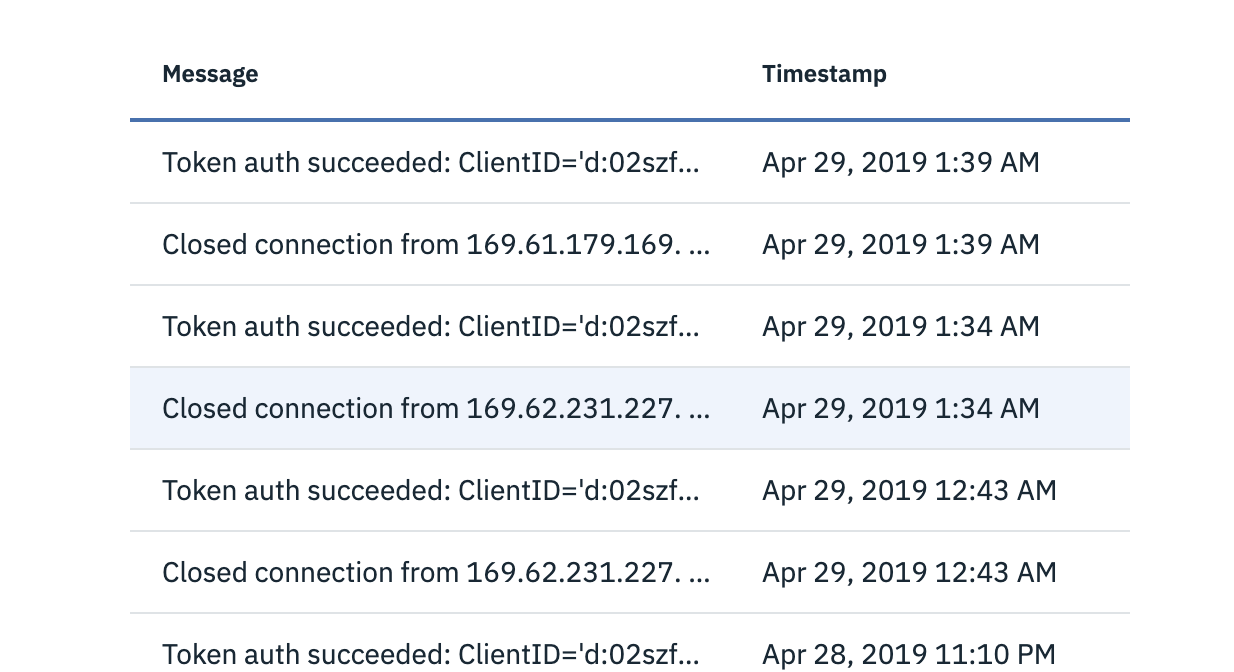This screenshot has height=672, width=1234.
Task: Sort the table by the Message column
Action: [210, 73]
